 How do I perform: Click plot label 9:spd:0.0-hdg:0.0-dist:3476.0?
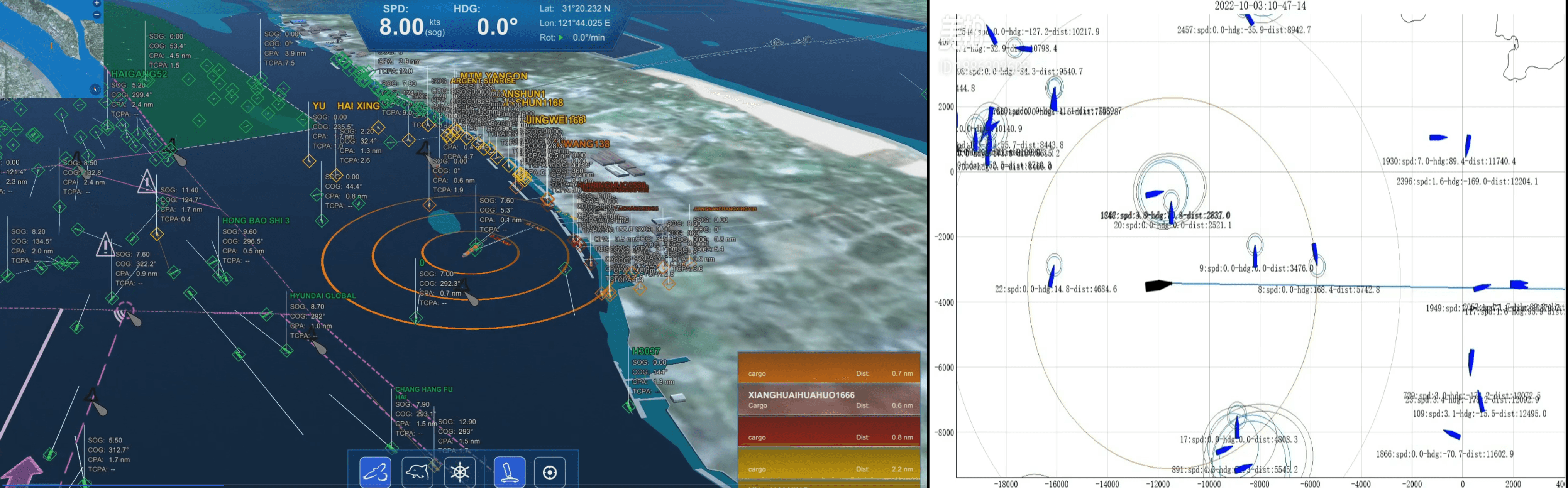1256,268
